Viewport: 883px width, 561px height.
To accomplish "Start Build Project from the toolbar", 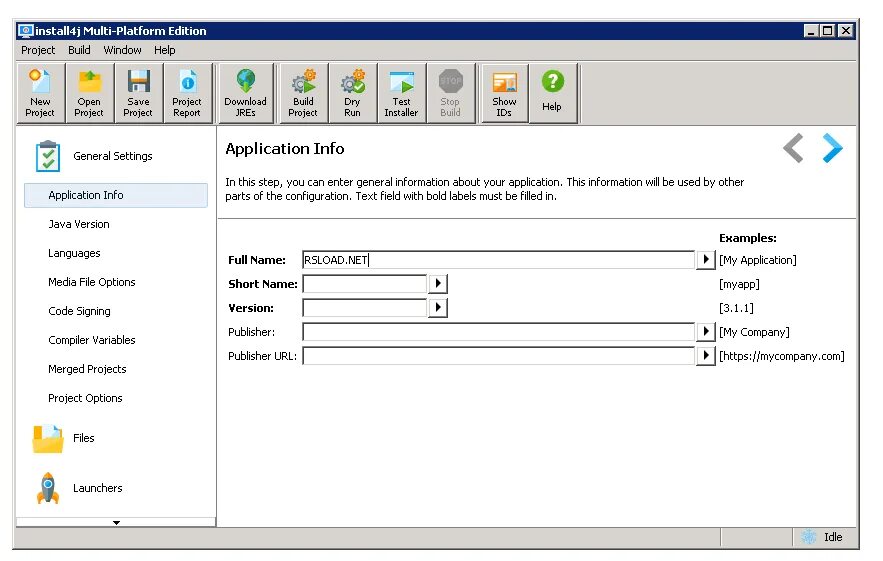I will [x=303, y=94].
